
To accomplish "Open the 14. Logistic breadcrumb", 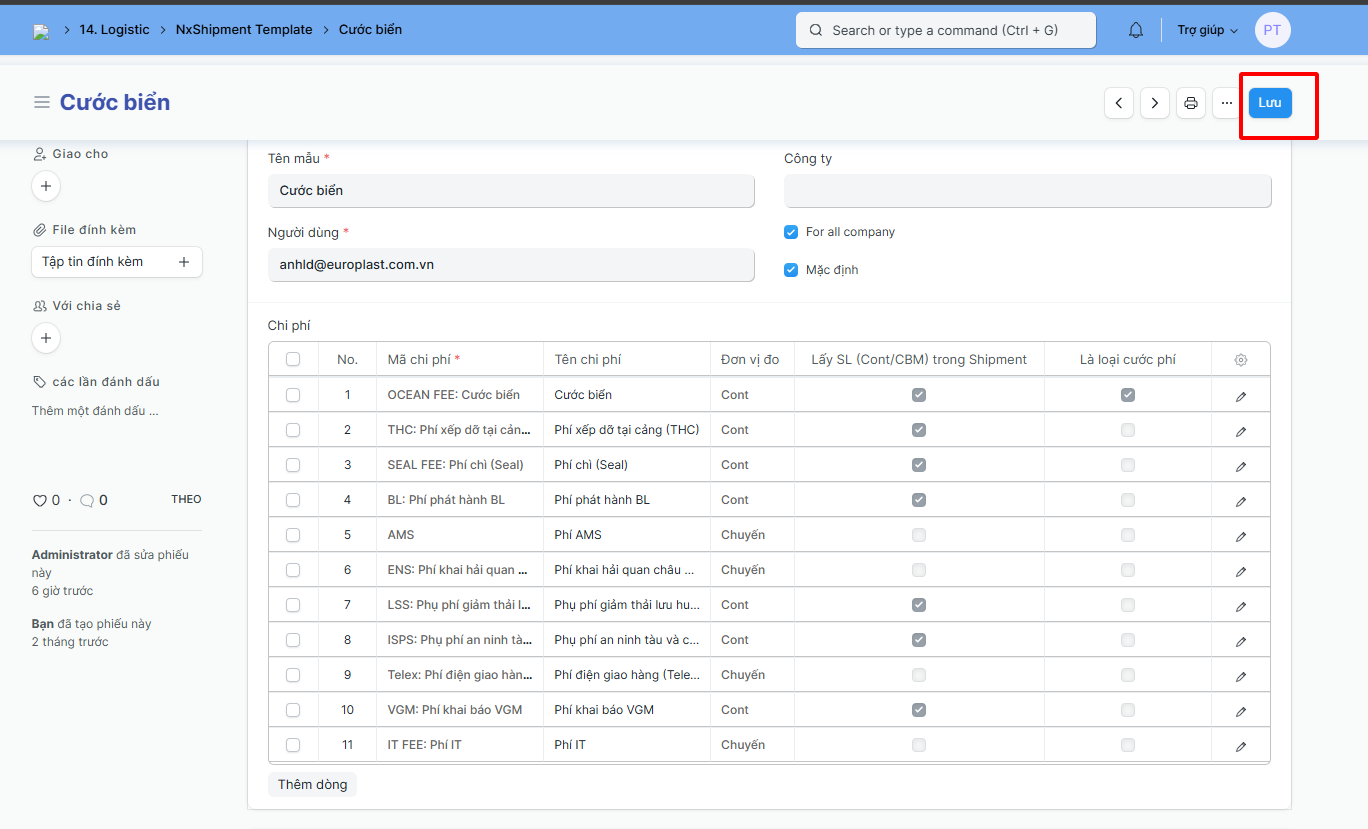I will coord(114,30).
